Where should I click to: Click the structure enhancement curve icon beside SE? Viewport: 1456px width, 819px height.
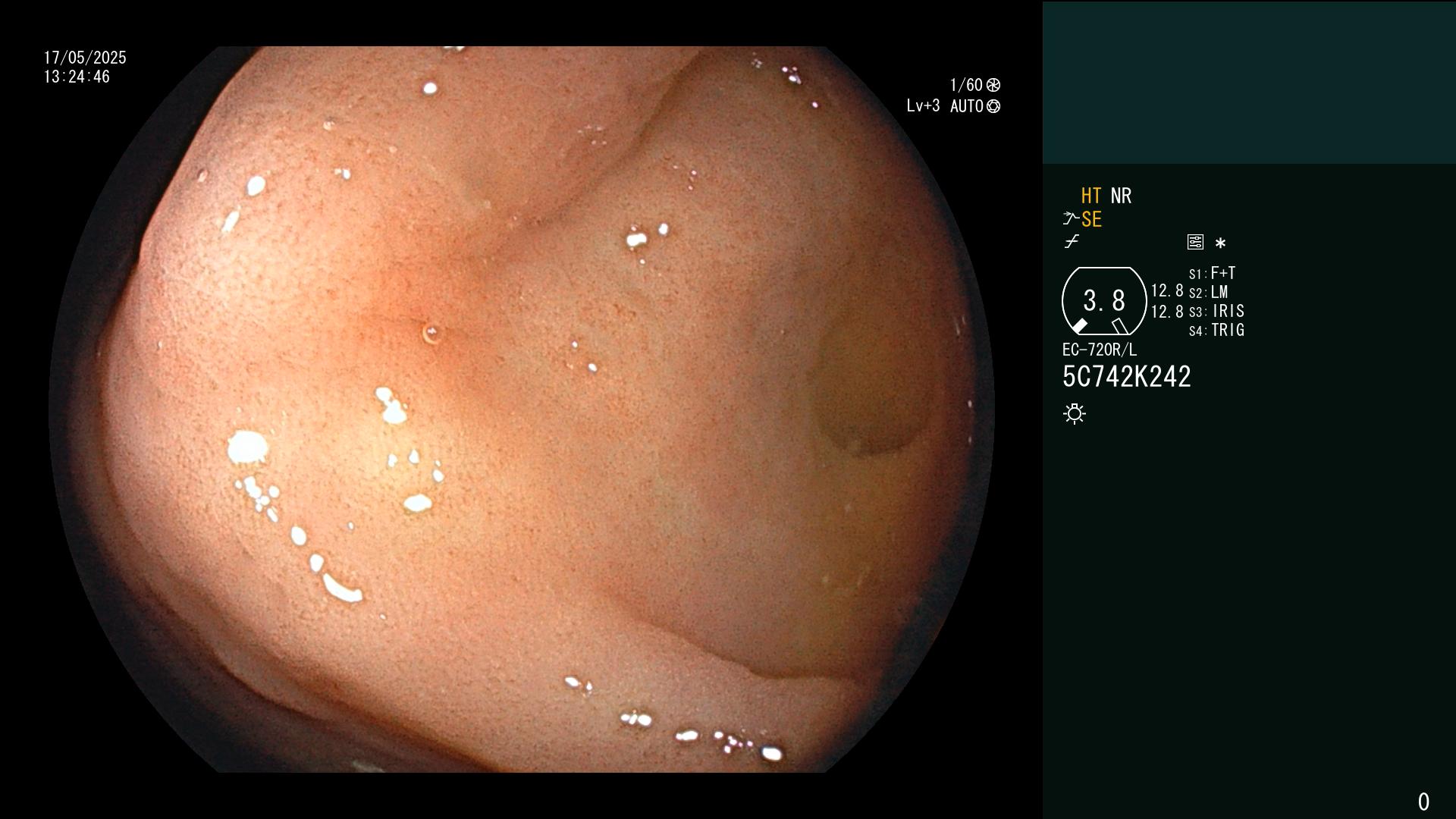click(x=1070, y=218)
